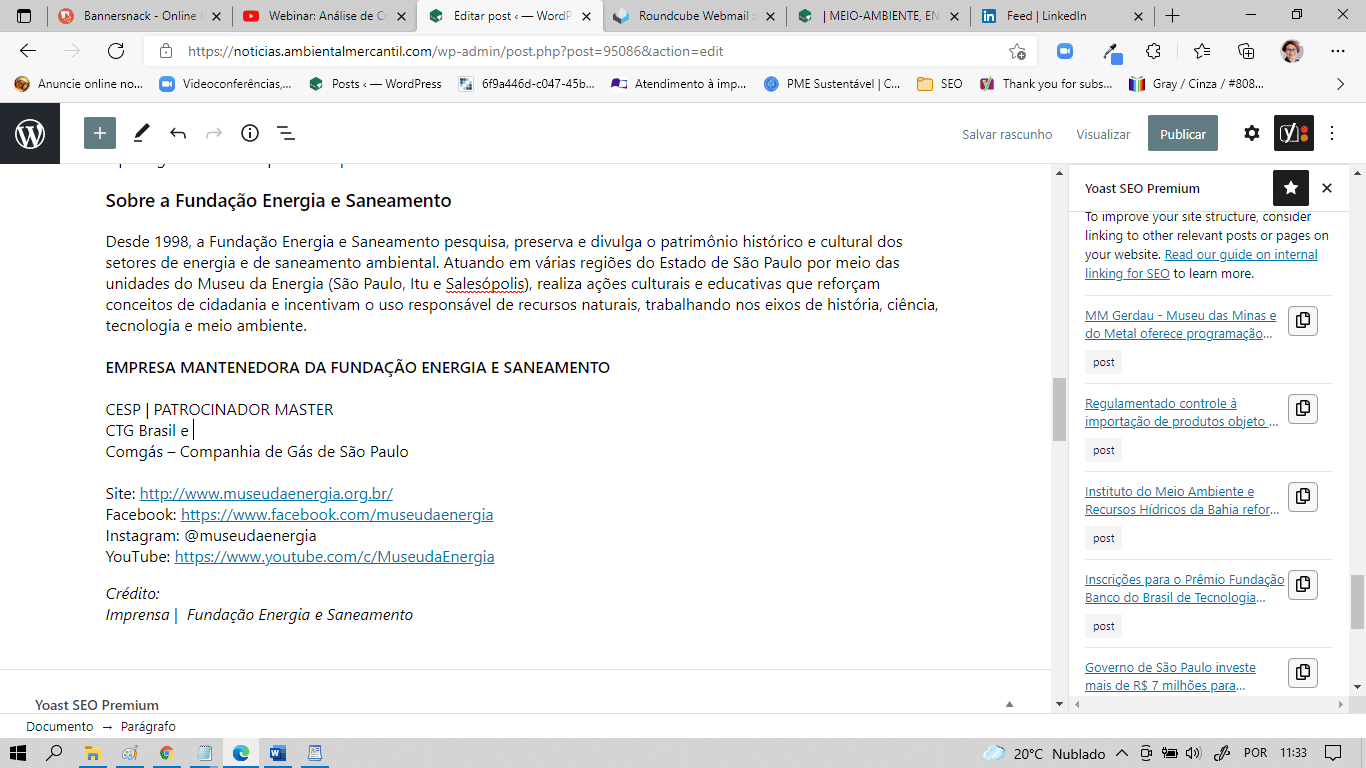Click the Zoom extension camera icon
Viewport: 1366px width, 768px height.
[x=1065, y=51]
